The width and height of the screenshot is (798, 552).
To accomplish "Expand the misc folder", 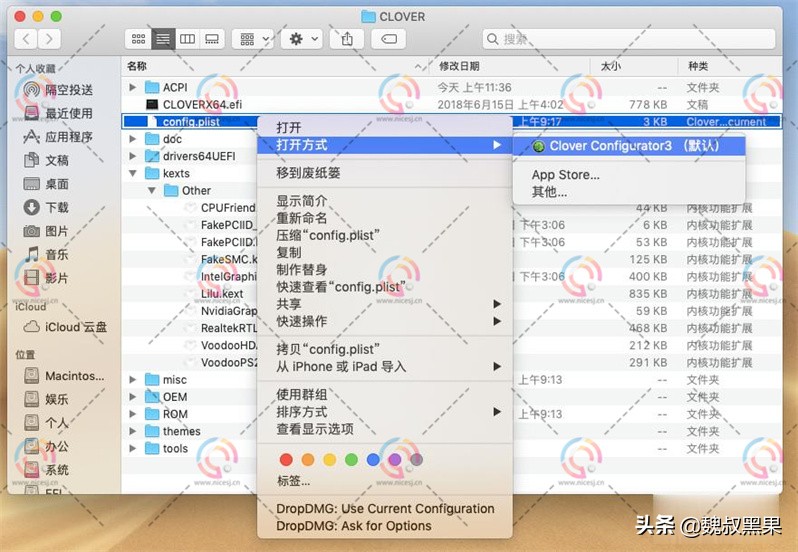I will (x=132, y=380).
